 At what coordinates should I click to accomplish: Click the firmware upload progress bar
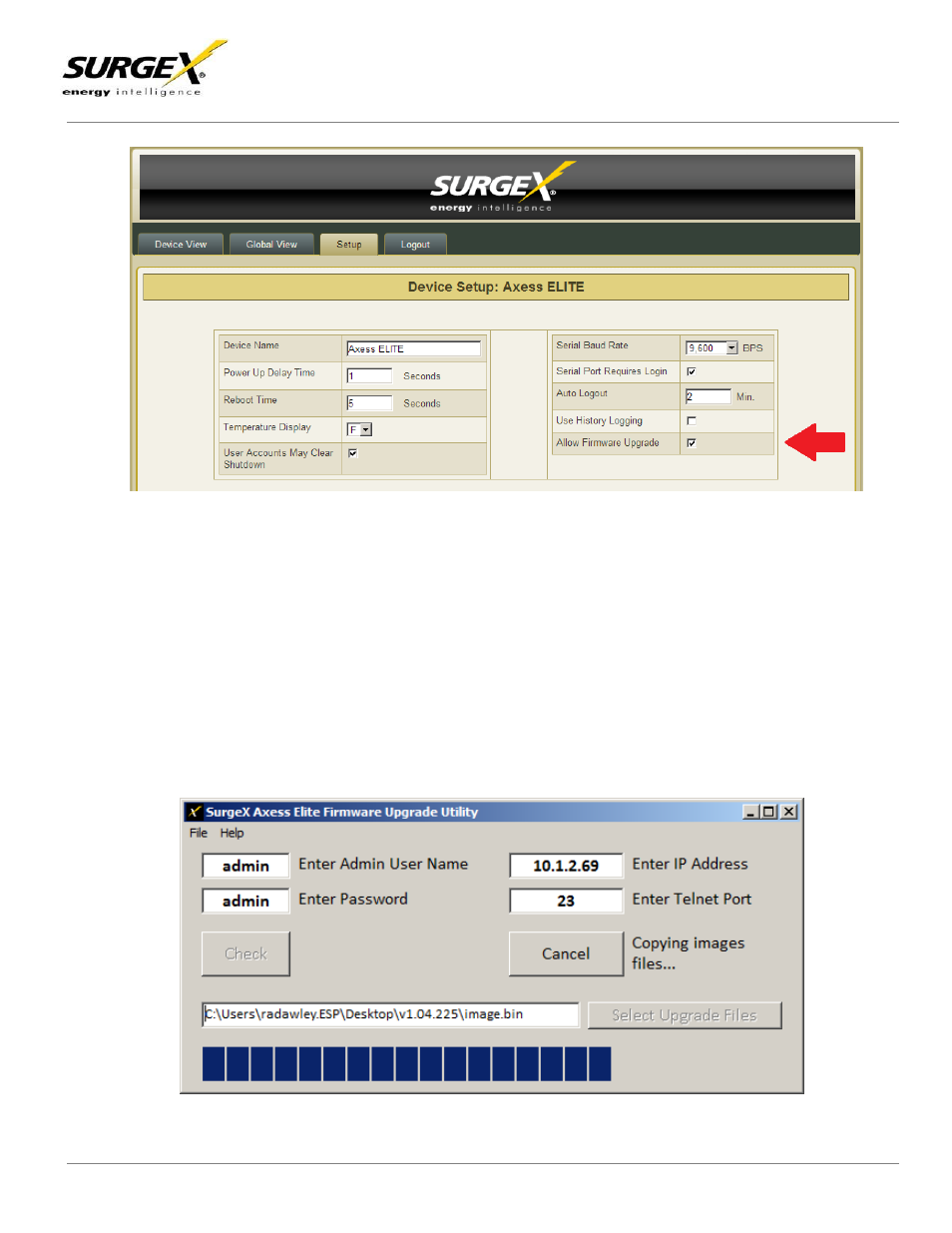click(406, 1064)
